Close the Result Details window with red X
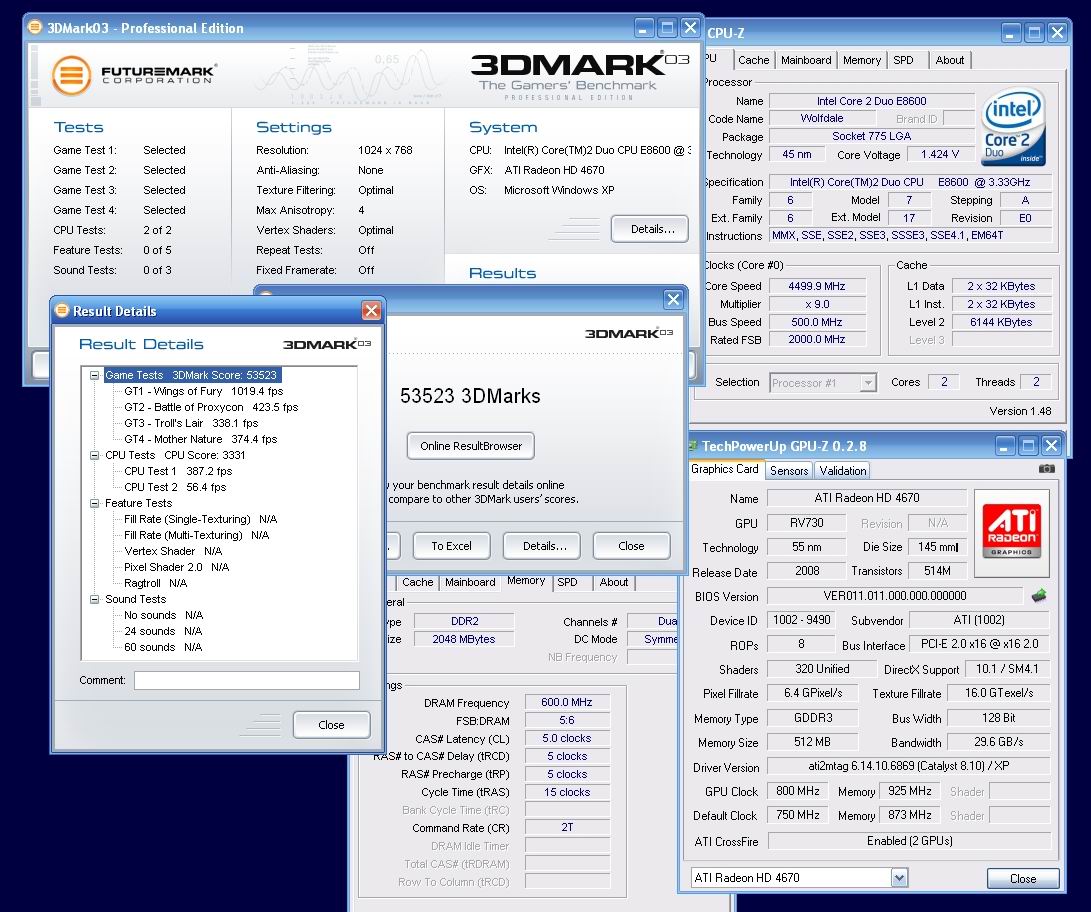The height and width of the screenshot is (912, 1091). 372,310
